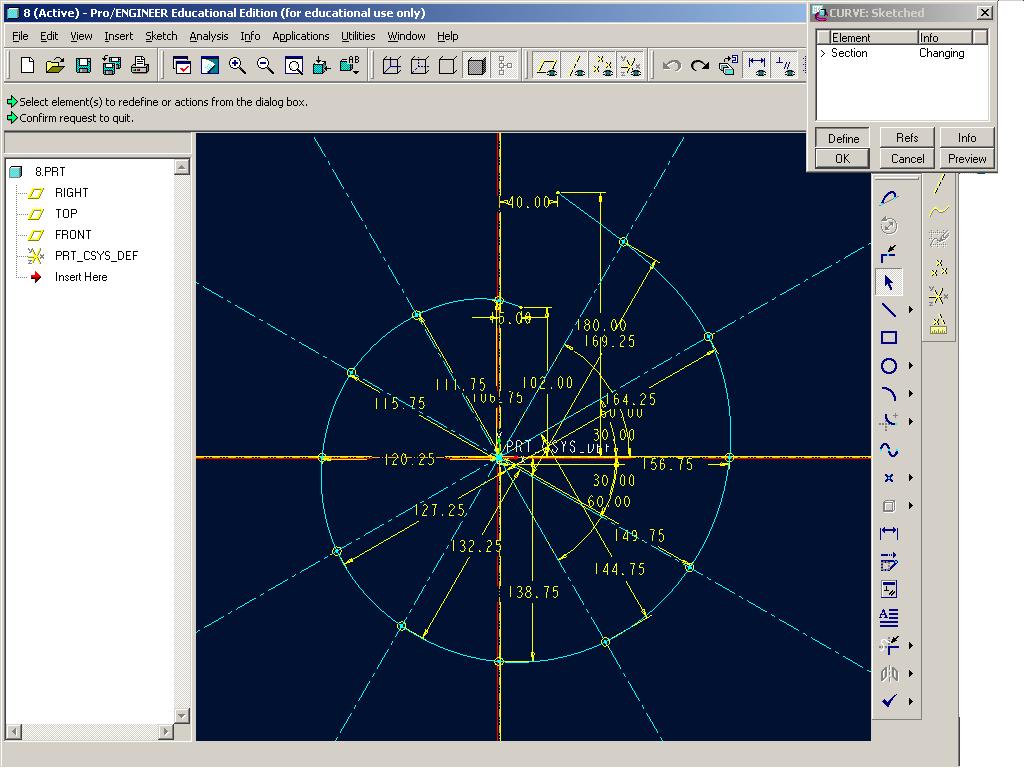Select the Text sketch tool
Image resolution: width=1024 pixels, height=768 pixels.
click(889, 617)
